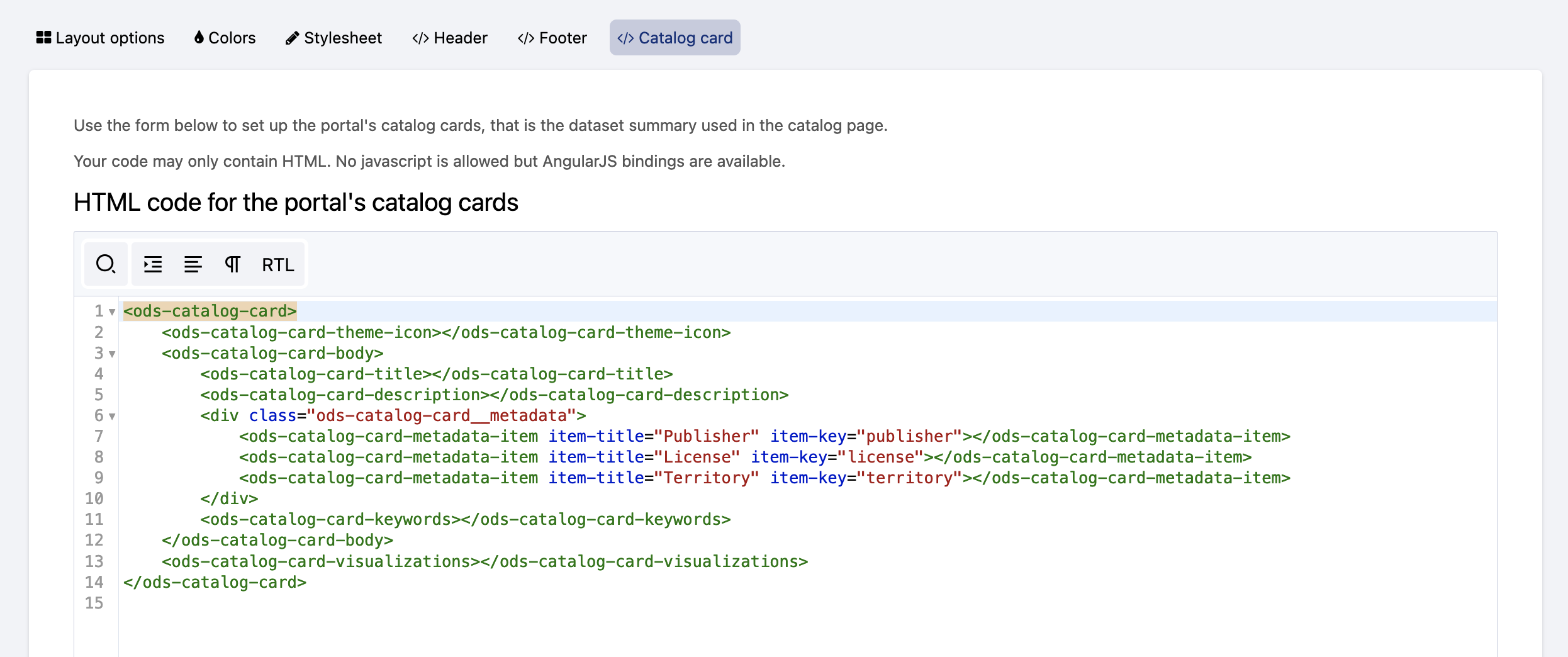This screenshot has height=657, width=1568.
Task: Select the Catalog card tab
Action: (x=675, y=38)
